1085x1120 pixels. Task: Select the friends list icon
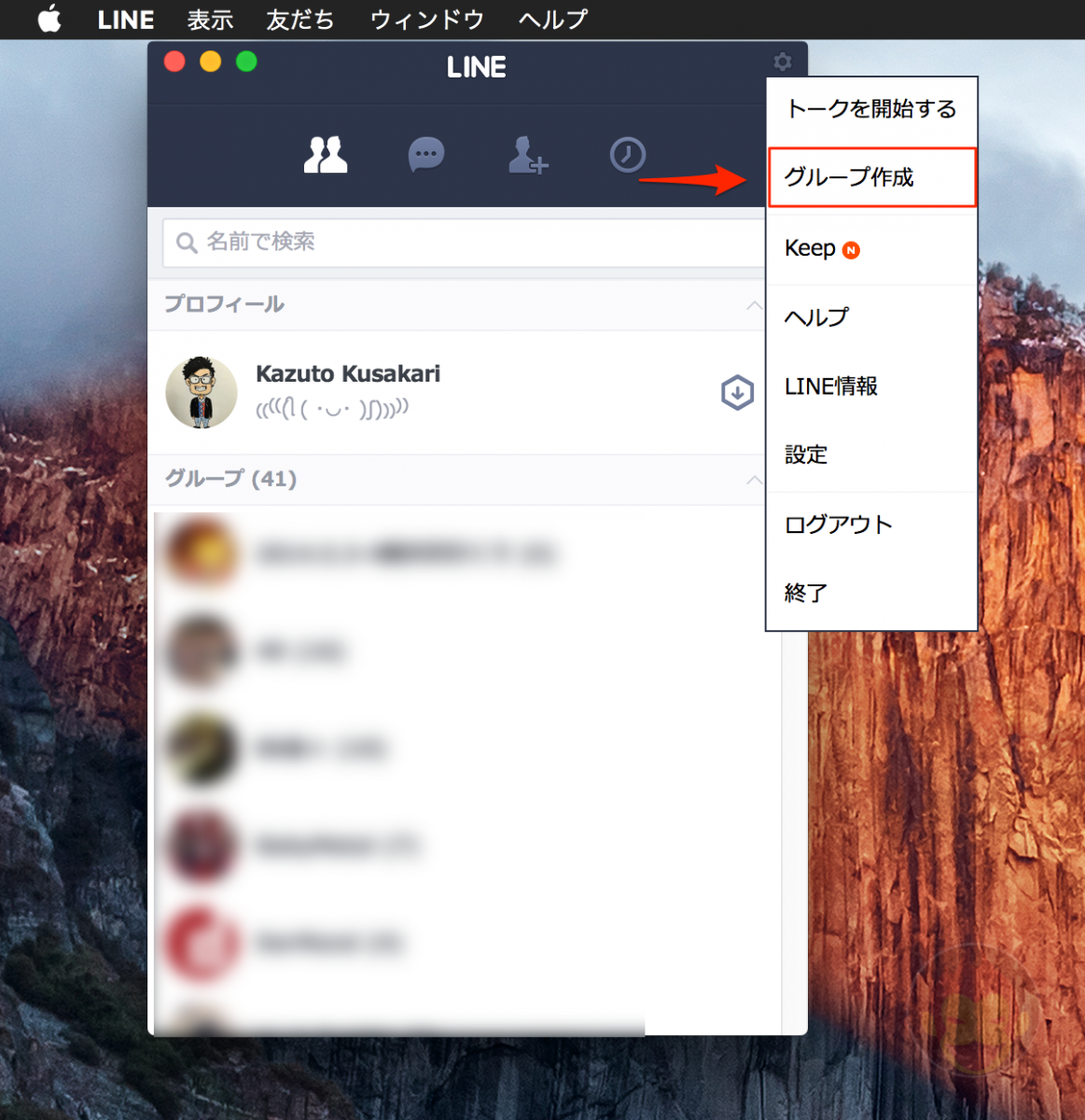click(325, 155)
